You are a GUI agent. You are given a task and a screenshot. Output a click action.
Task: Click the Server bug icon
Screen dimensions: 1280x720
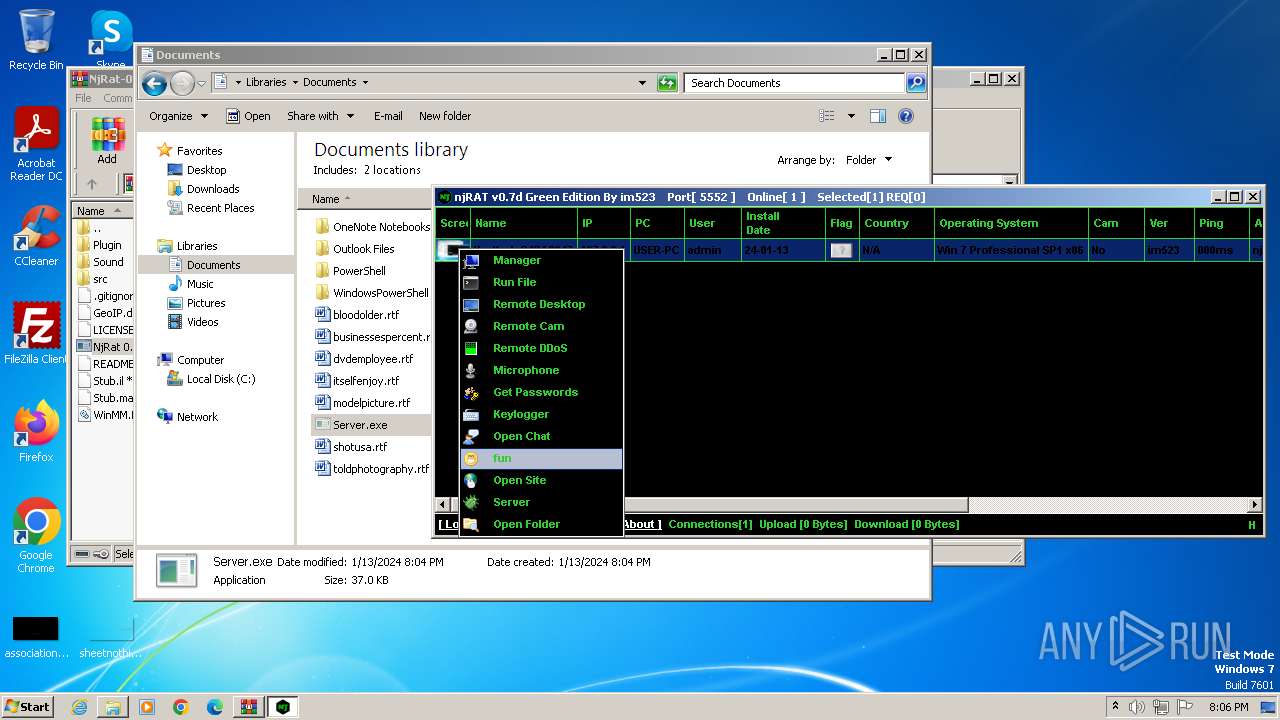click(x=471, y=503)
